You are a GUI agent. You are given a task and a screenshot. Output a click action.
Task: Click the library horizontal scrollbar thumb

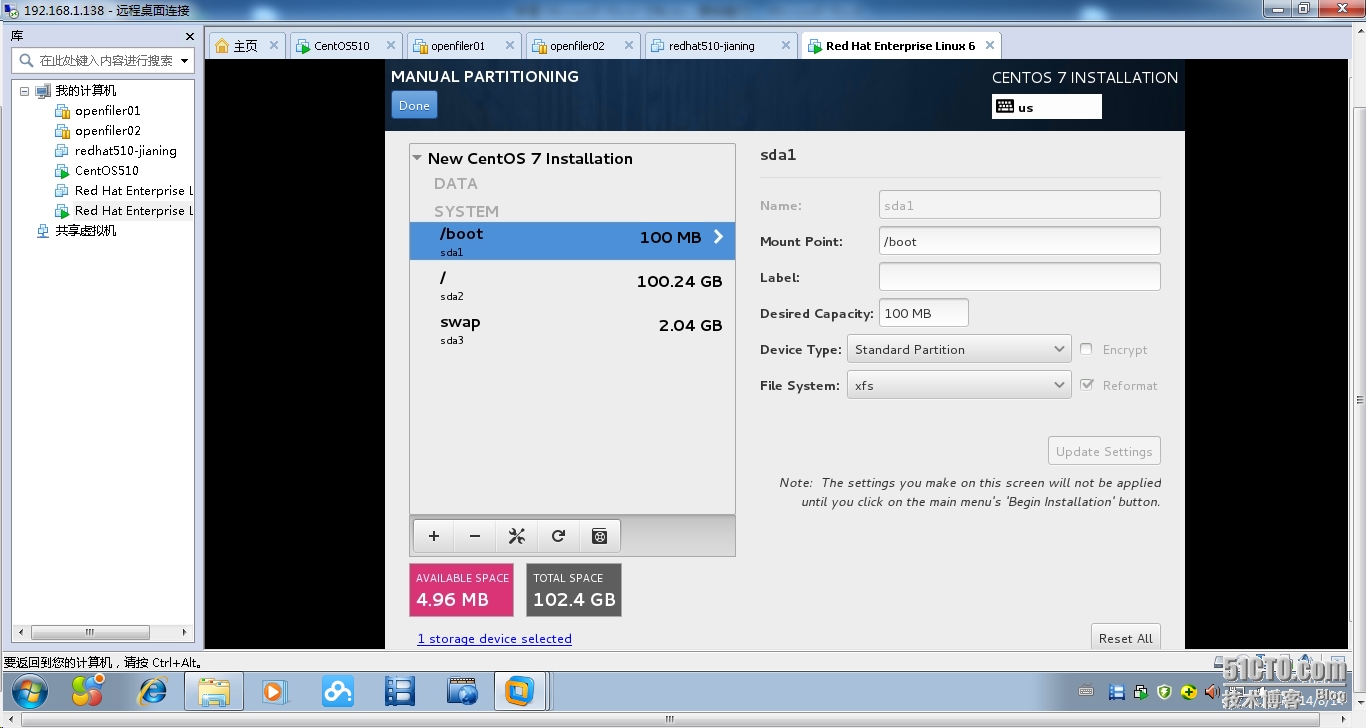(90, 632)
